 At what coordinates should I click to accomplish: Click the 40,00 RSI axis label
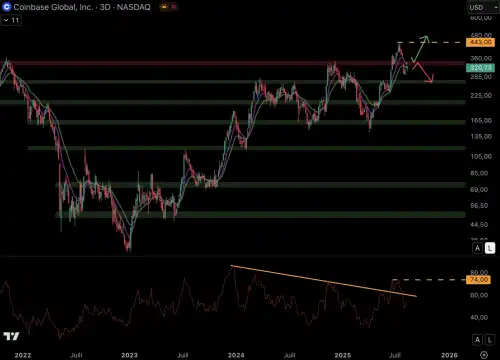click(479, 317)
